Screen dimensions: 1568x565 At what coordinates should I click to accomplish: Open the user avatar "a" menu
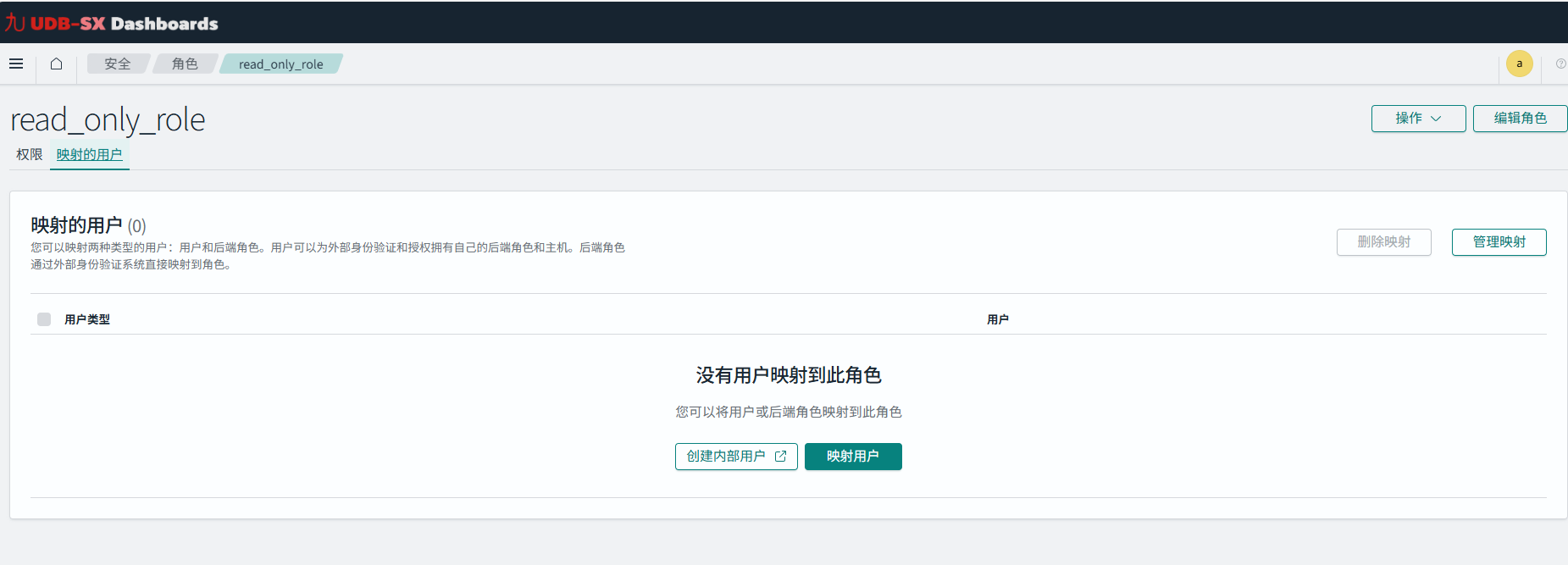(x=1519, y=64)
